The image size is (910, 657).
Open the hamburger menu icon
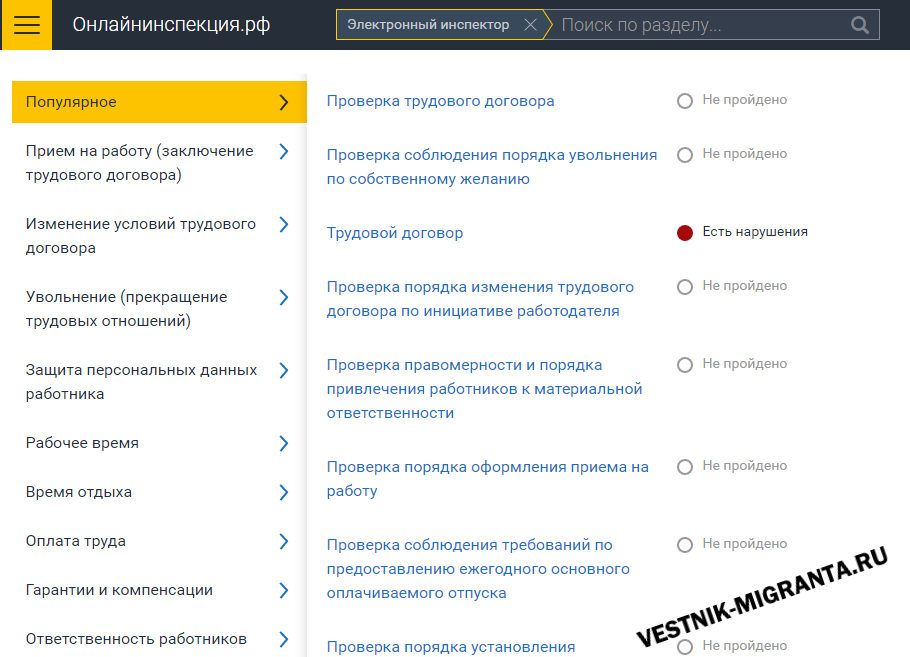pos(27,25)
